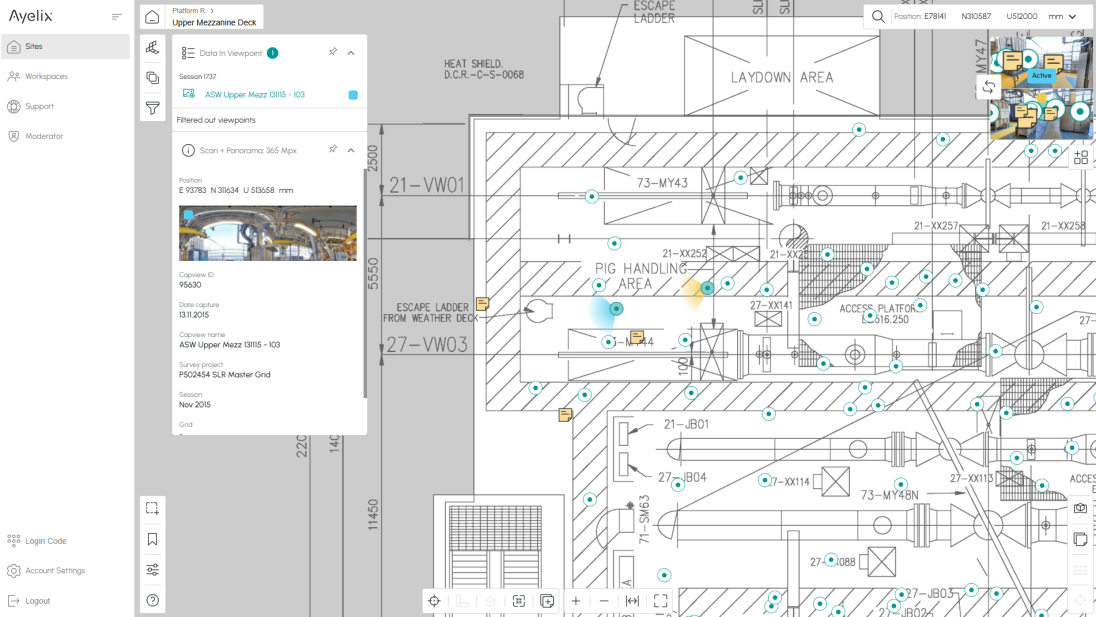
Task: Open the view settings sliders icon
Action: point(152,569)
